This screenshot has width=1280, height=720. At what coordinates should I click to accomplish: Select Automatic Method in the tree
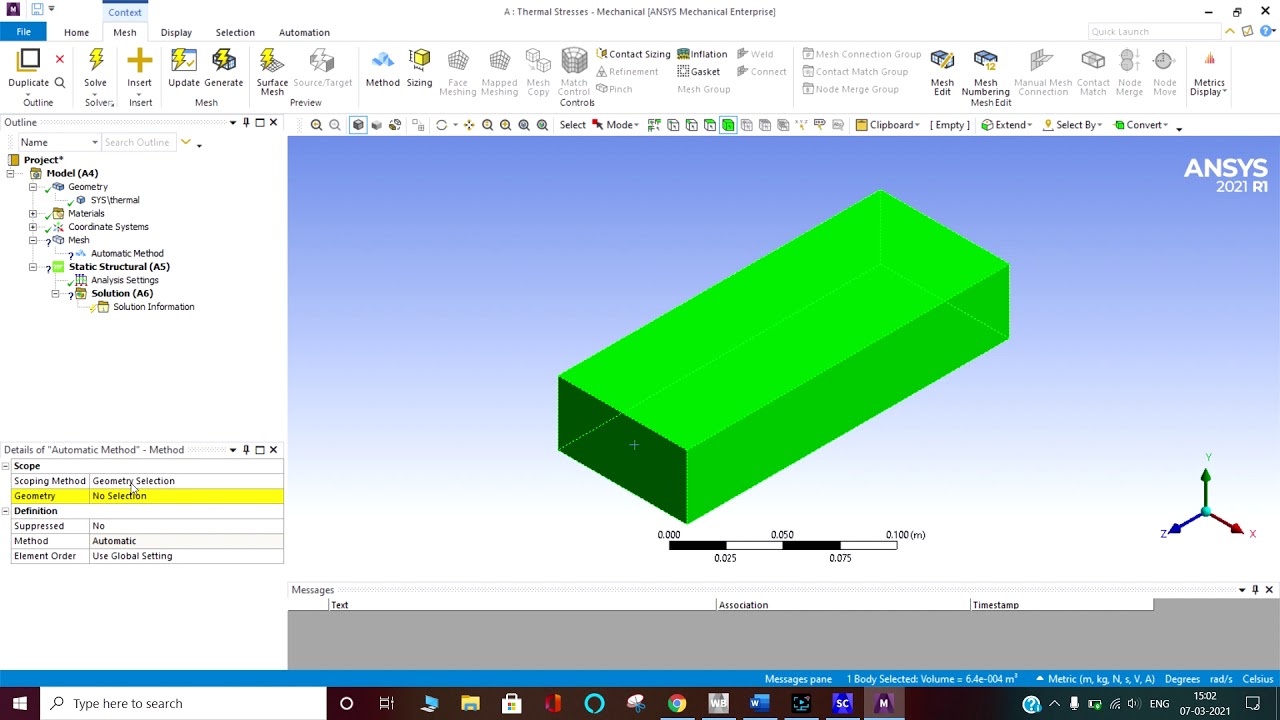click(x=127, y=254)
